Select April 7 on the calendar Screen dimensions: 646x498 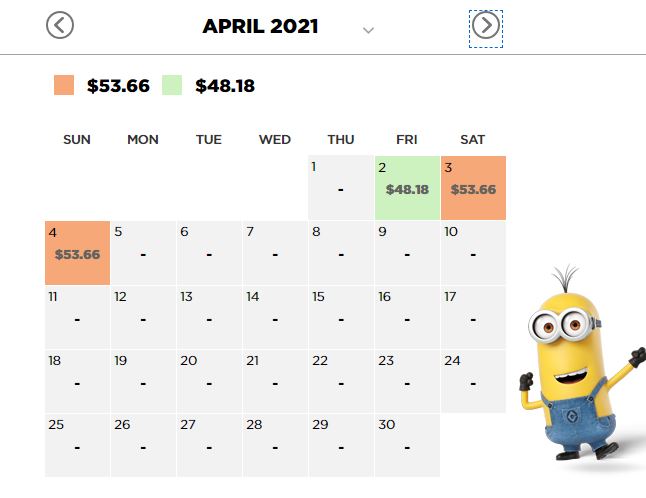coord(275,253)
